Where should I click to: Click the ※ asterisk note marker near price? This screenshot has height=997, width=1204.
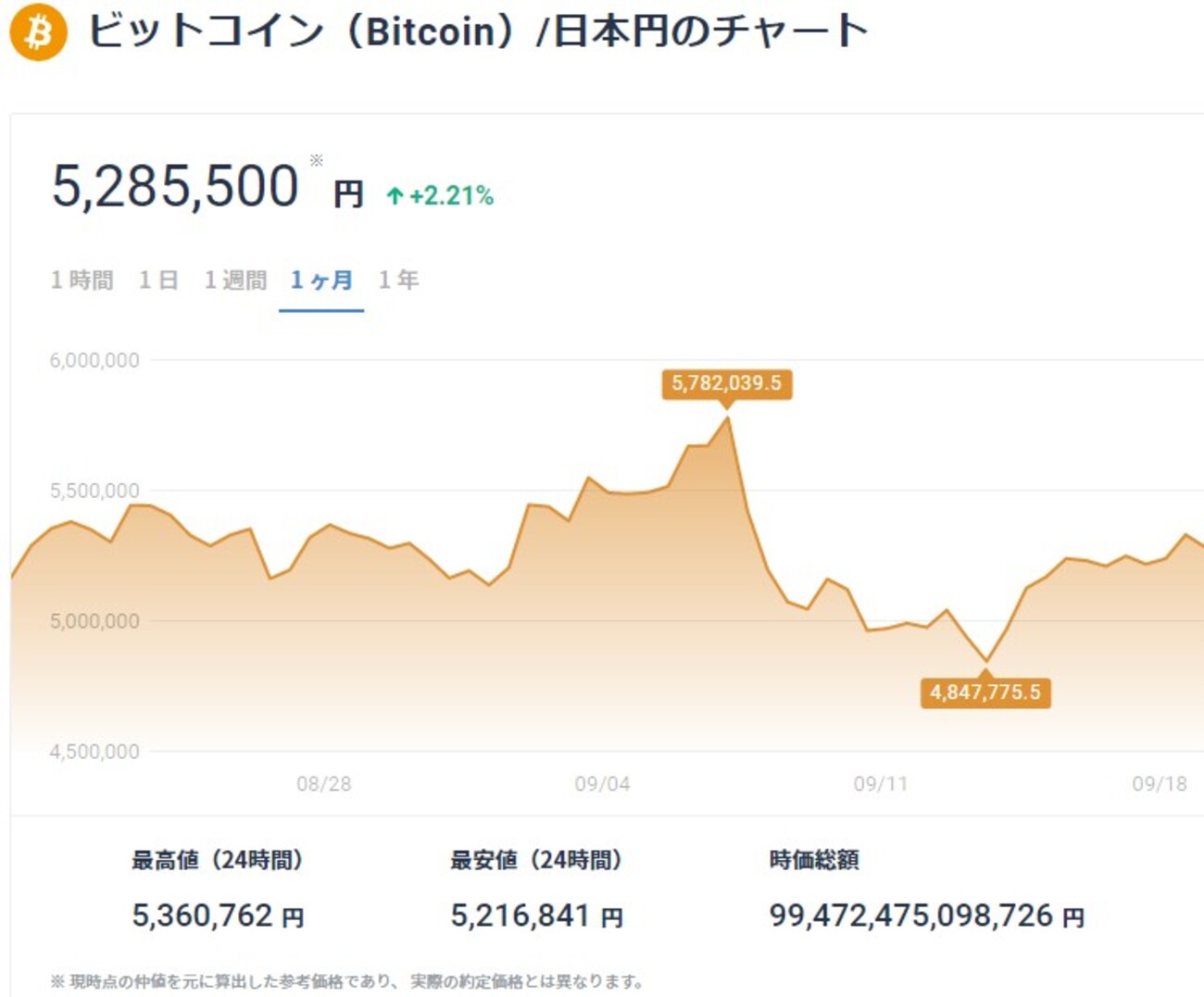click(x=318, y=161)
